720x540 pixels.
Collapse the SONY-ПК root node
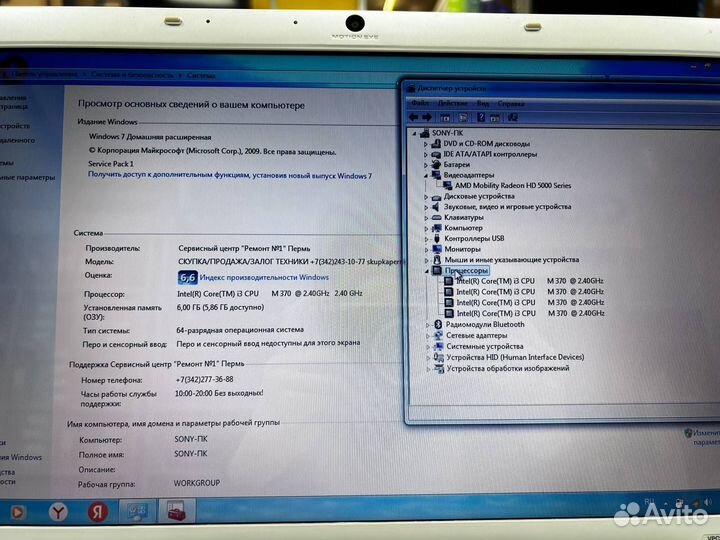coord(414,134)
